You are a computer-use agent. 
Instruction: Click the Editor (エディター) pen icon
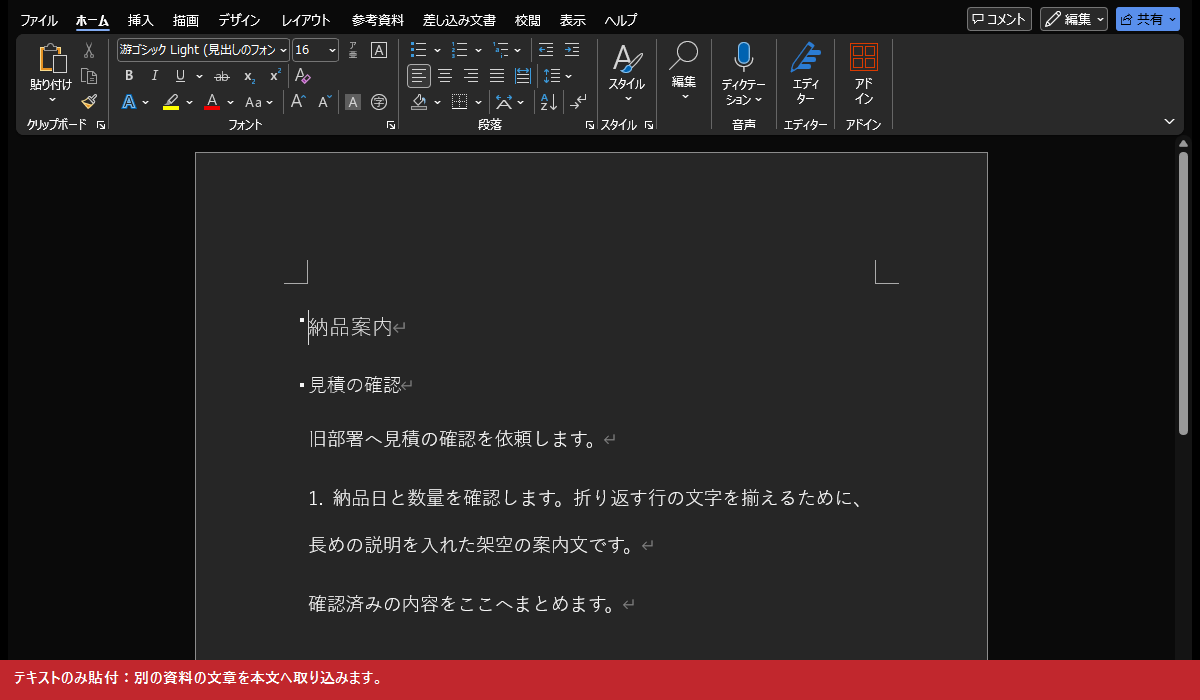pyautogui.click(x=805, y=58)
